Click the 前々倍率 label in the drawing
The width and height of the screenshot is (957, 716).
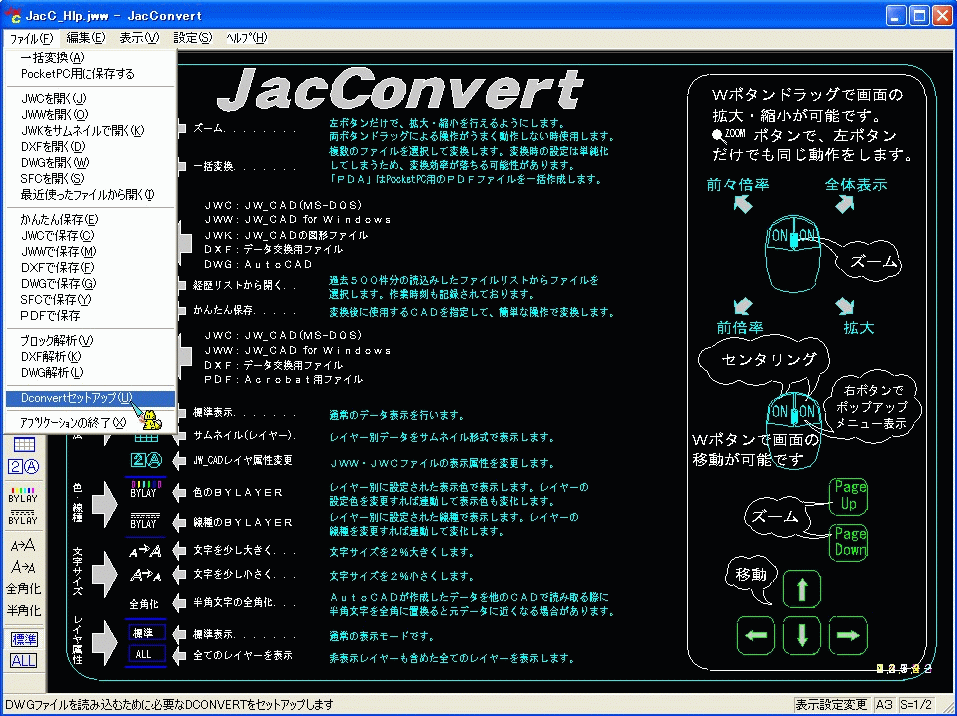click(738, 185)
